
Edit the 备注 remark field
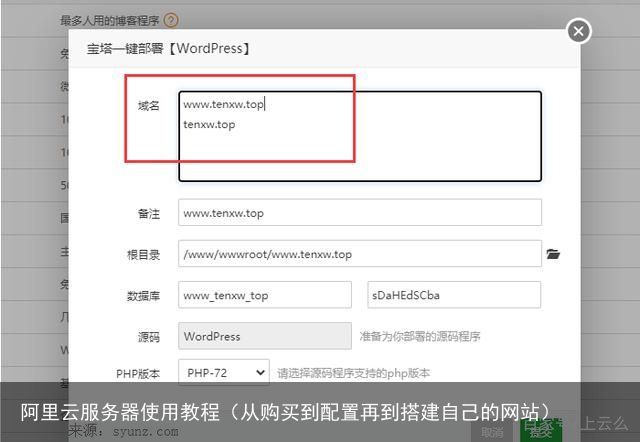360,213
